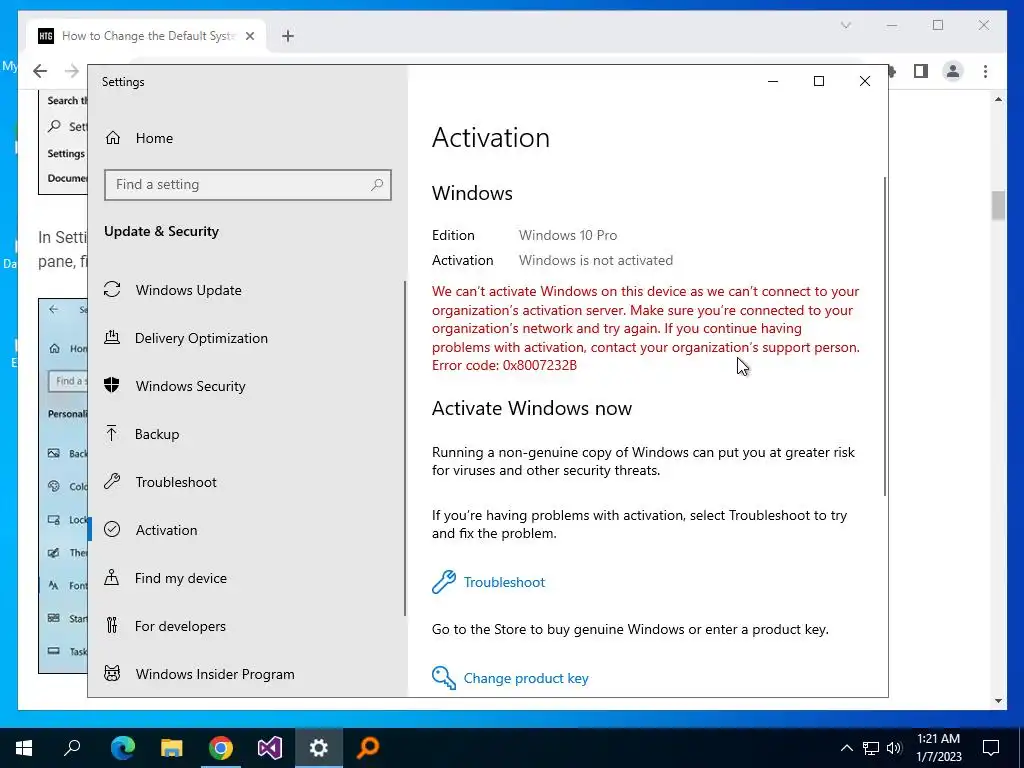Open Windows Security page
Screen dimensions: 1024x768
[190, 386]
